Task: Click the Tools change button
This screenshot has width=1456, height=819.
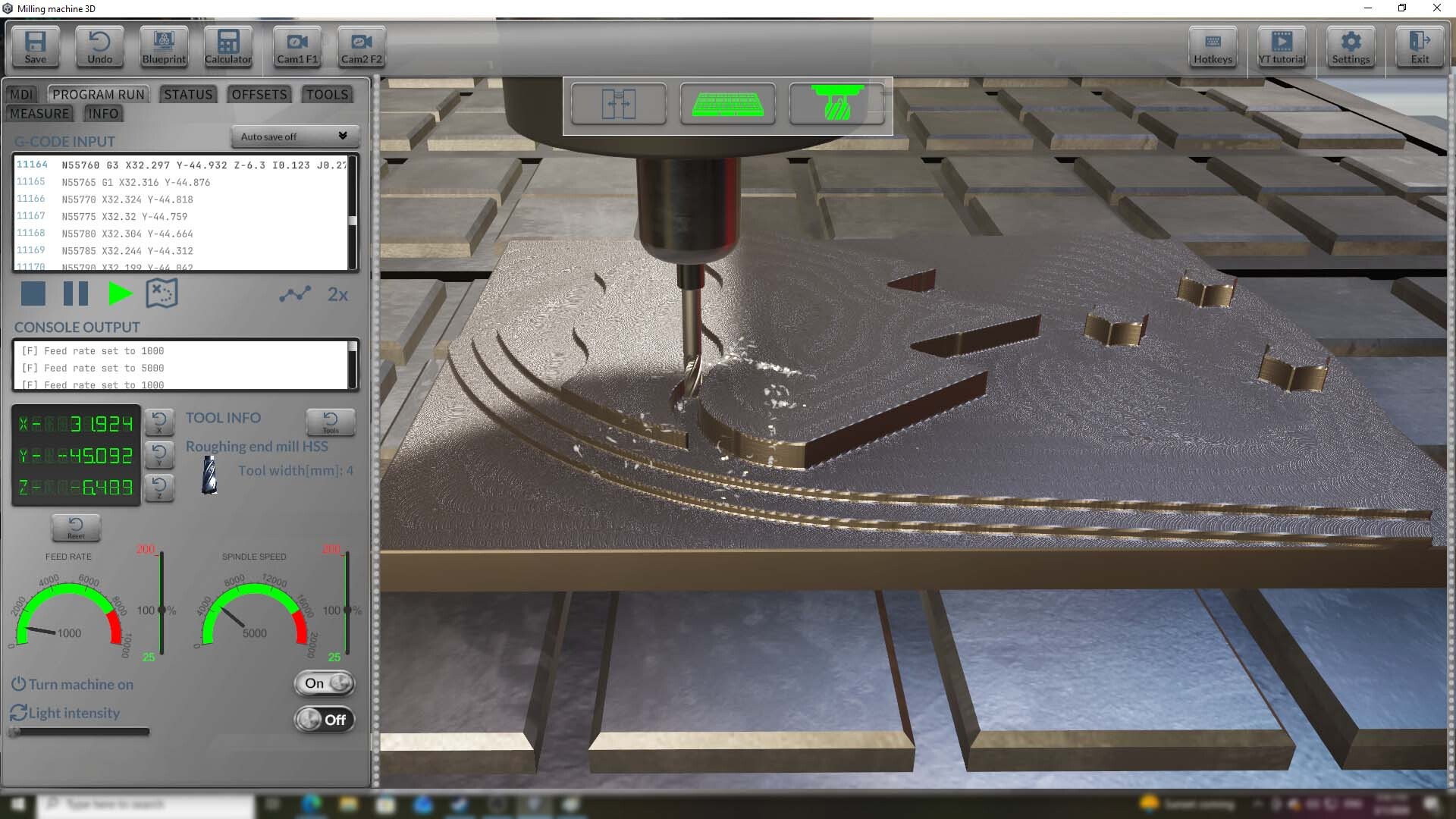Action: 331,422
